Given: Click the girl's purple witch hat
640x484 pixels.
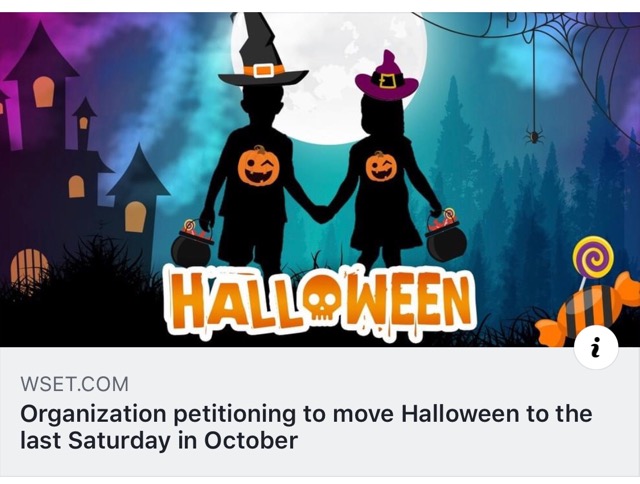Looking at the screenshot, I should tap(386, 76).
